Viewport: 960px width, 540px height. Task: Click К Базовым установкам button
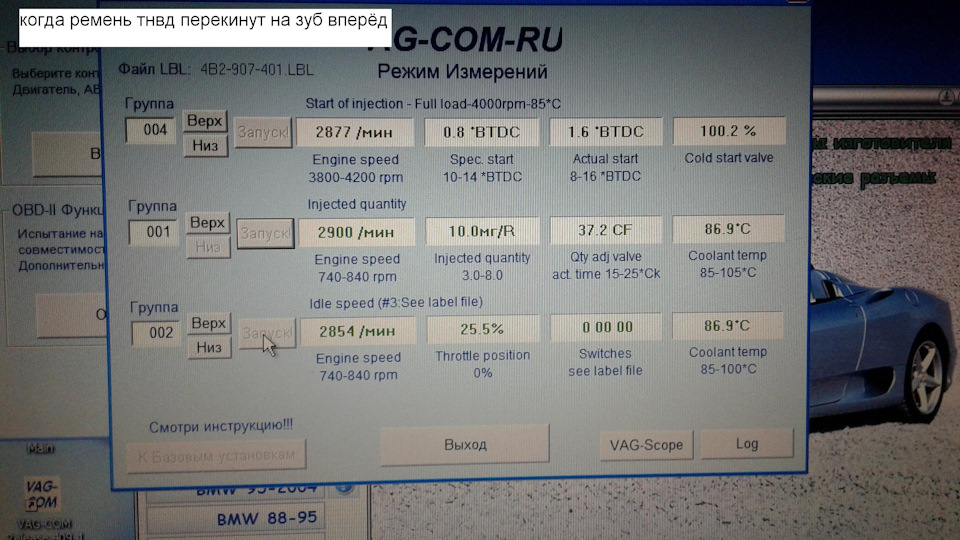coord(216,455)
